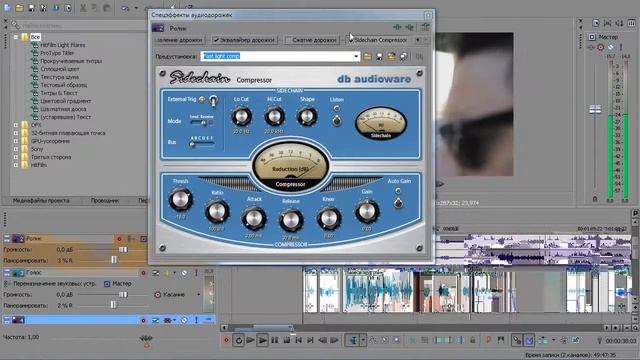Toggle the track equalizer checkbox in chain

[216, 40]
